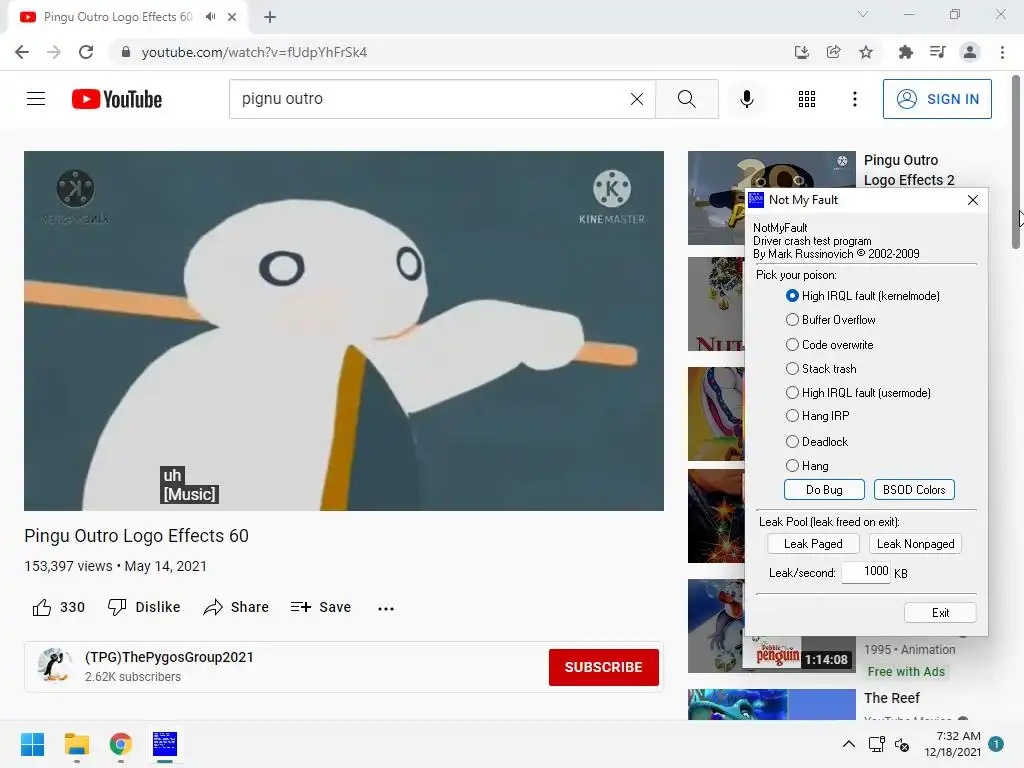1024x768 pixels.
Task: Open YouTube settings three dots
Action: 855,99
